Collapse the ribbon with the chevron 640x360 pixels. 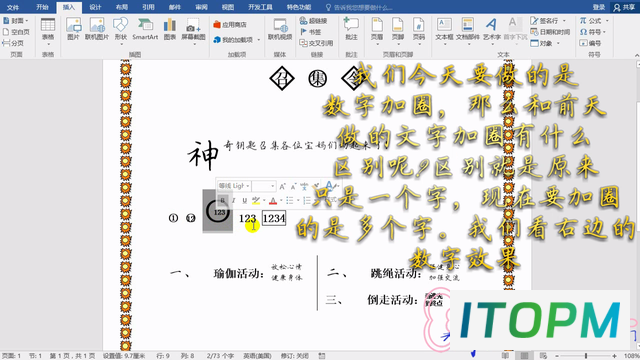pos(636,55)
